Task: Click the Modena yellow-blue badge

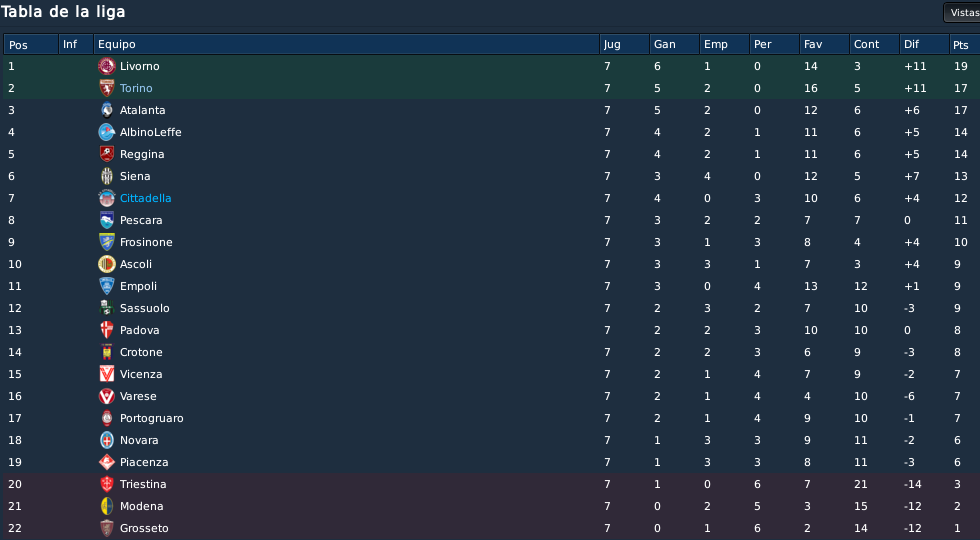Action: pos(107,506)
